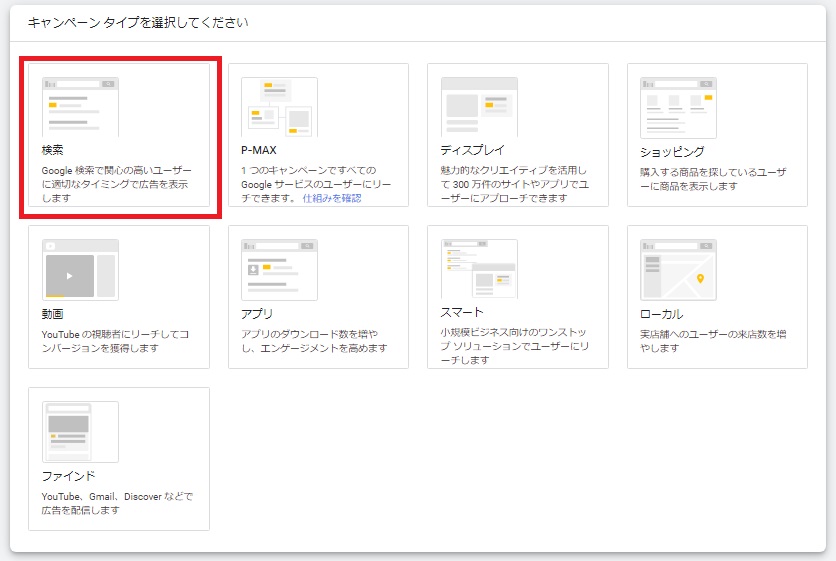Select the ローカル map campaign illustration

tap(678, 270)
